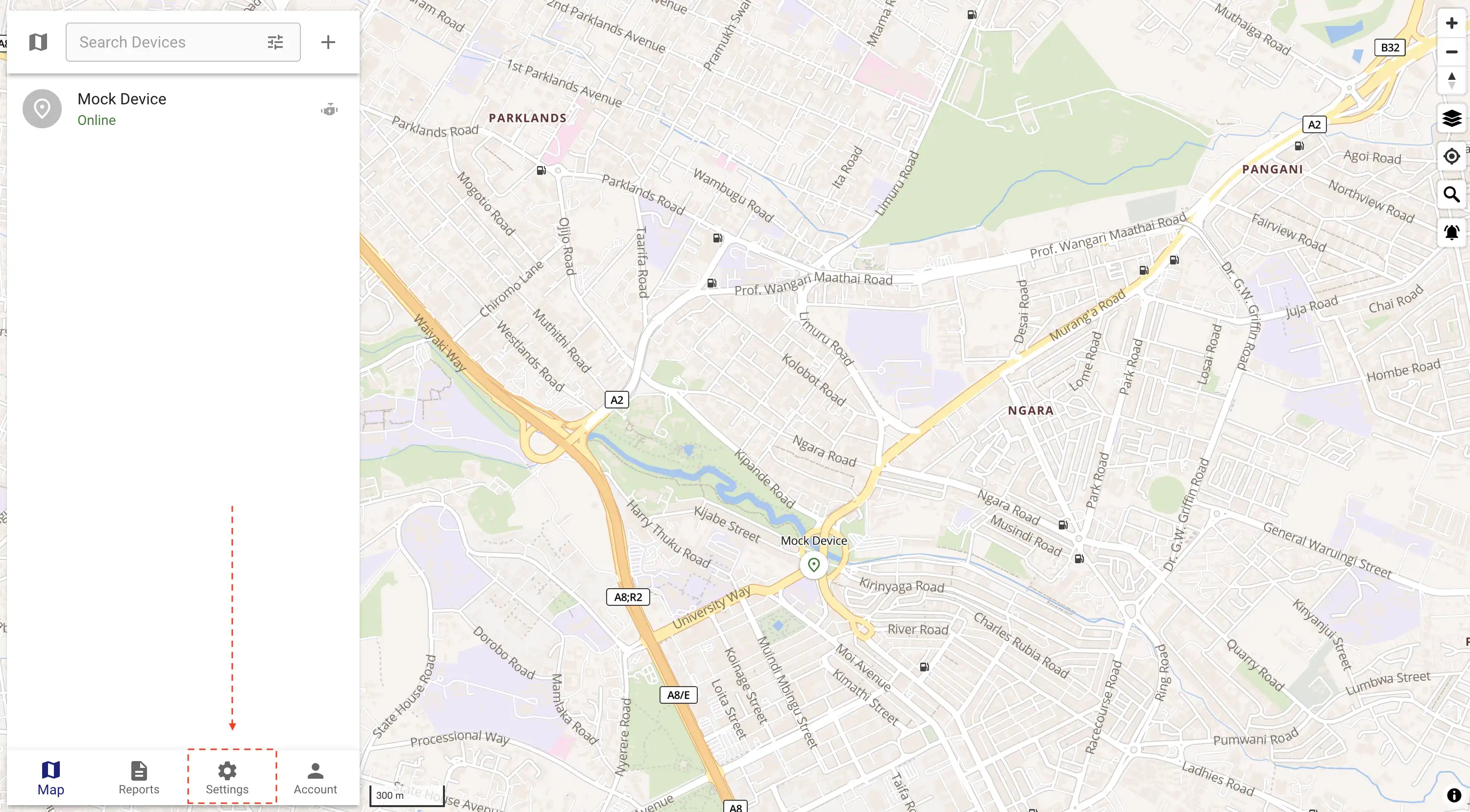Screen dimensions: 1470x812
Task: Switch to the Map tab
Action: pyautogui.click(x=51, y=778)
